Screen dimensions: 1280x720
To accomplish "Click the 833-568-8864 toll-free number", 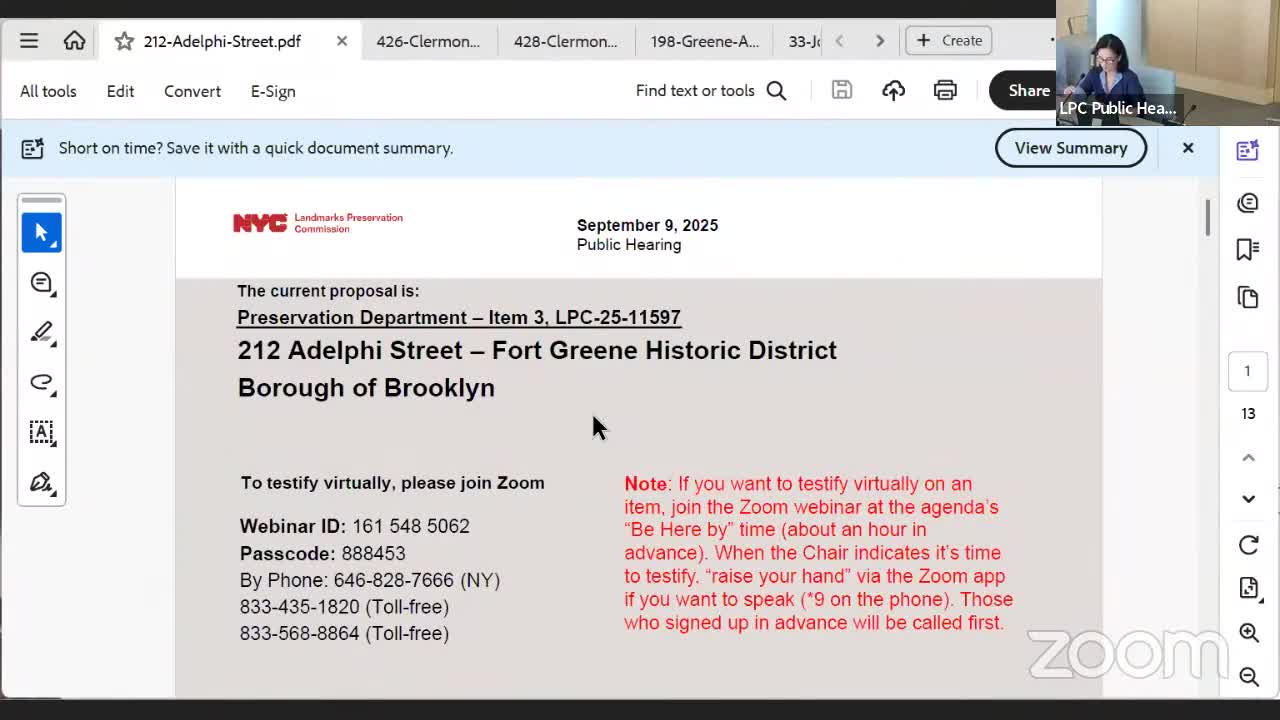I will point(344,633).
